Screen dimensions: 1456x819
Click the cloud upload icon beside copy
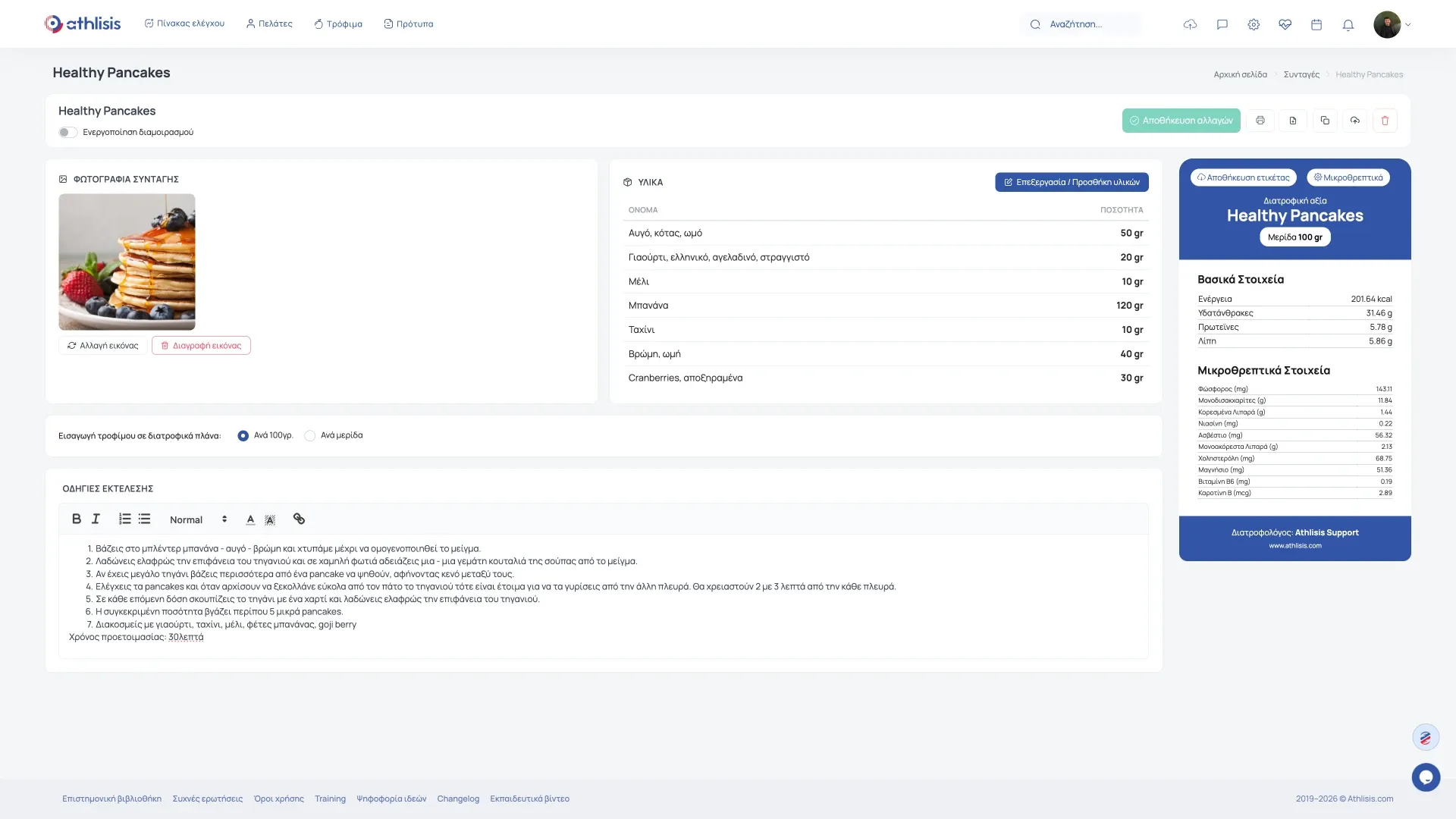pos(1355,121)
